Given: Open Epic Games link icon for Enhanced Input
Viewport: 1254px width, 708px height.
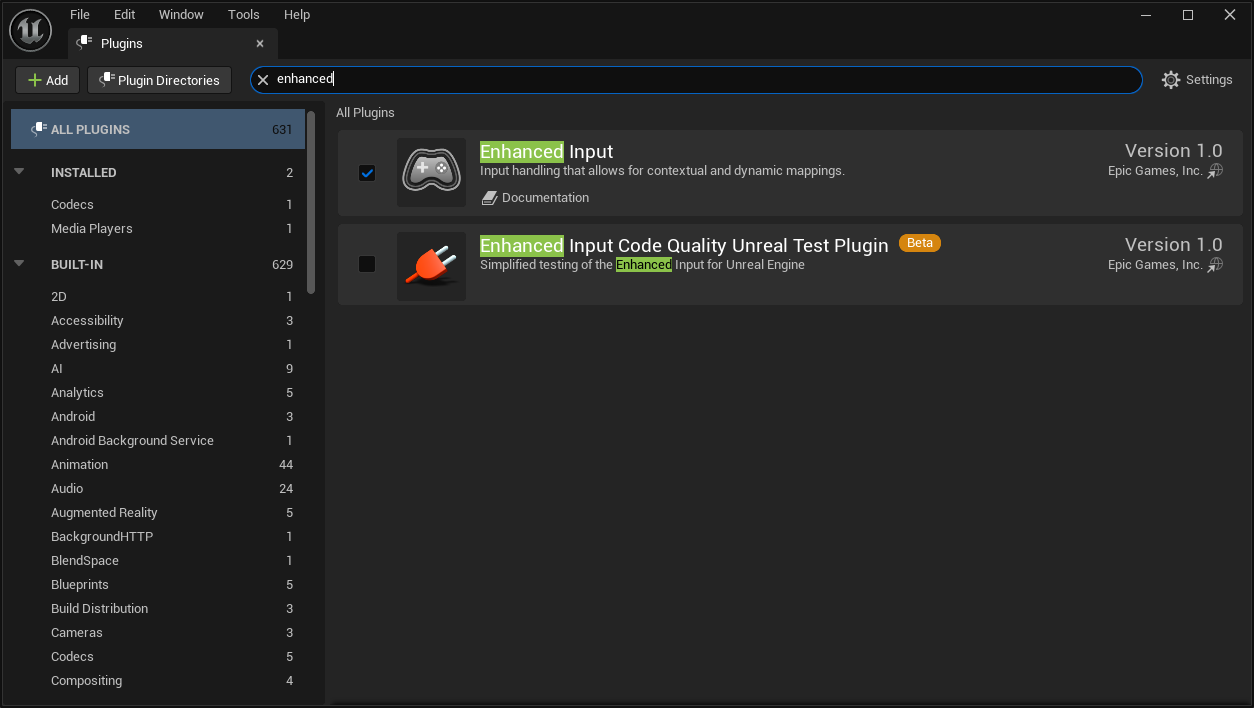Looking at the screenshot, I should 1215,171.
